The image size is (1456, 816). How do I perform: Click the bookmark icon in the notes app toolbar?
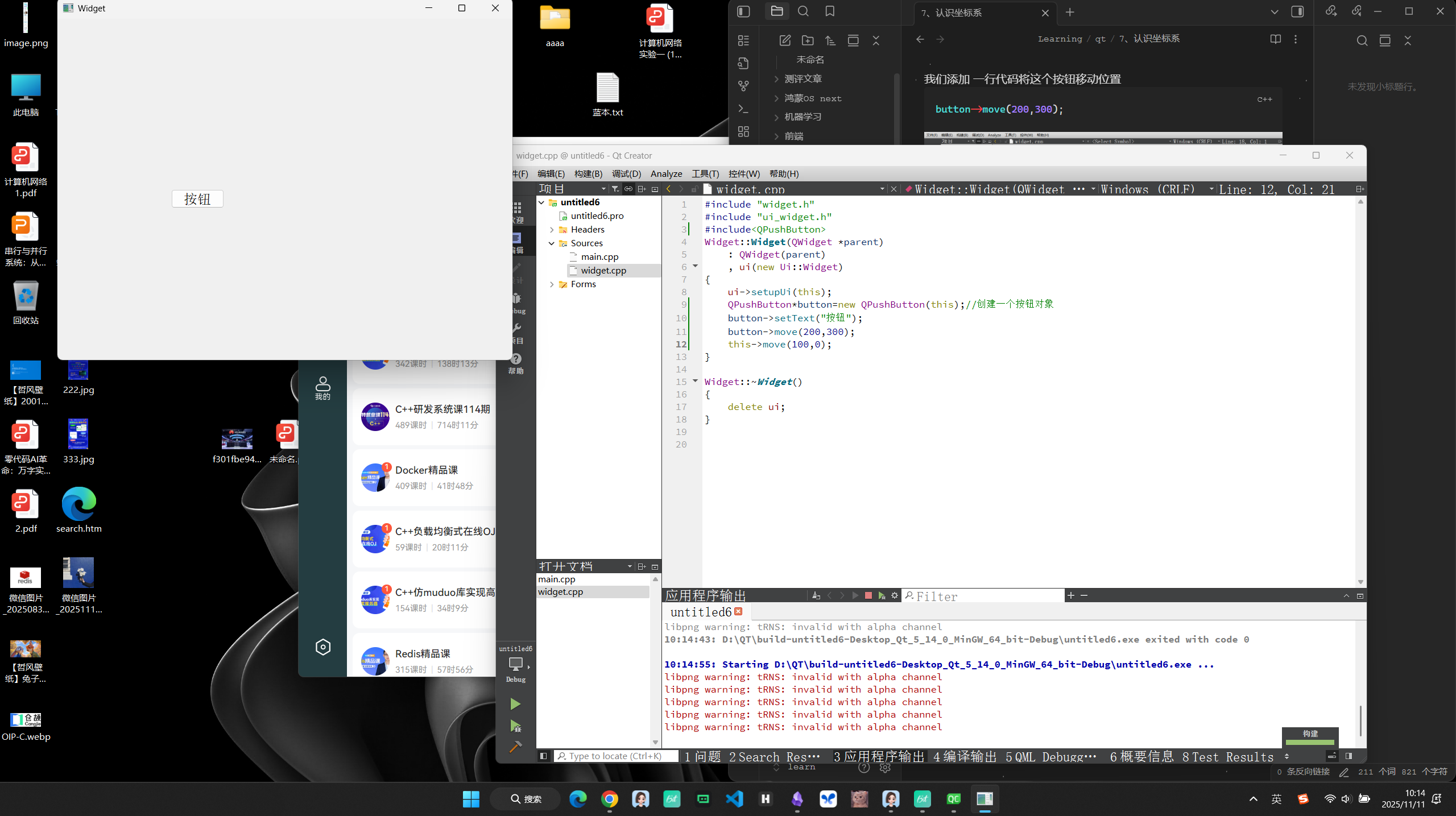(830, 11)
